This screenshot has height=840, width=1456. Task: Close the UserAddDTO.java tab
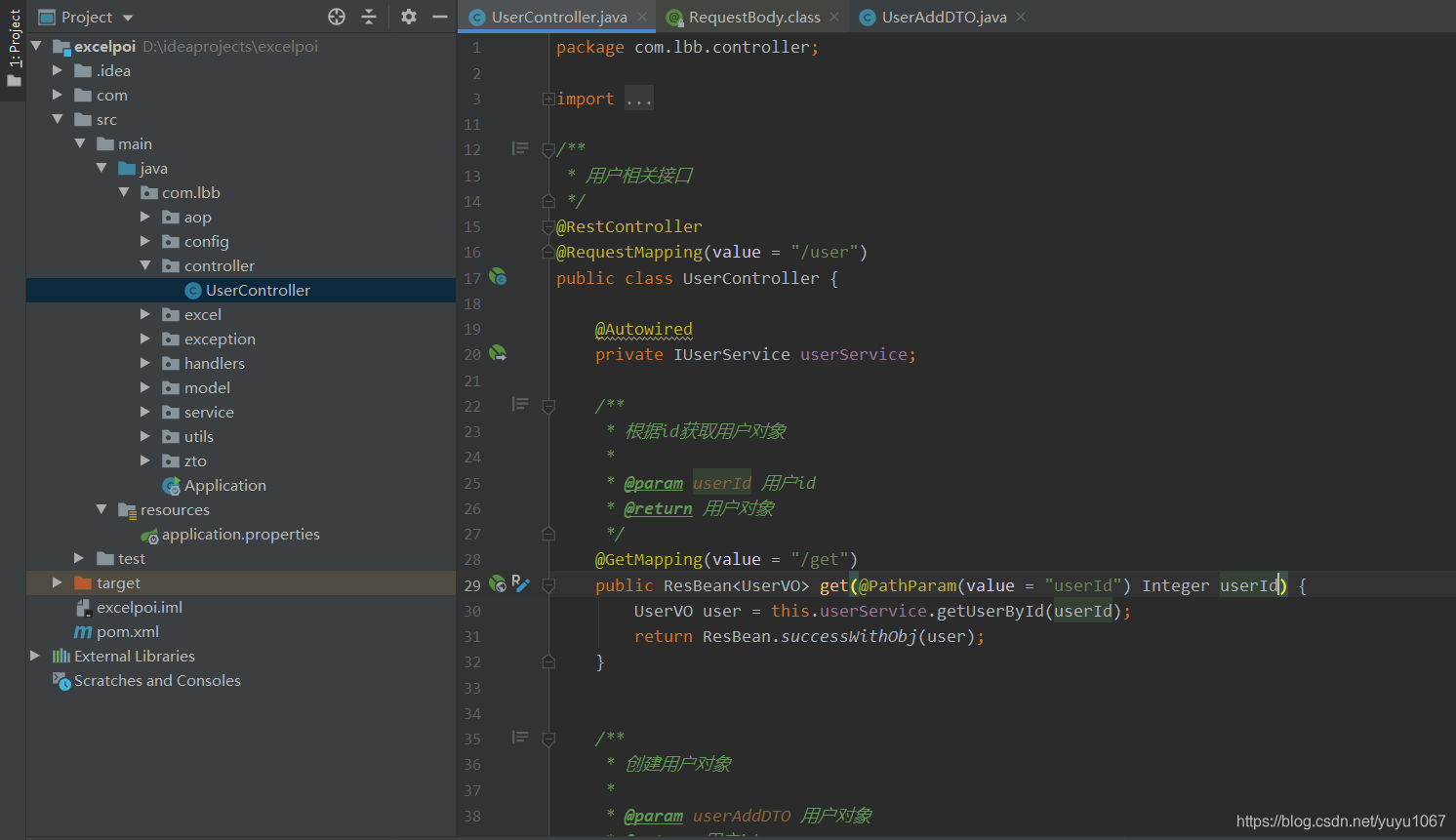1021,17
